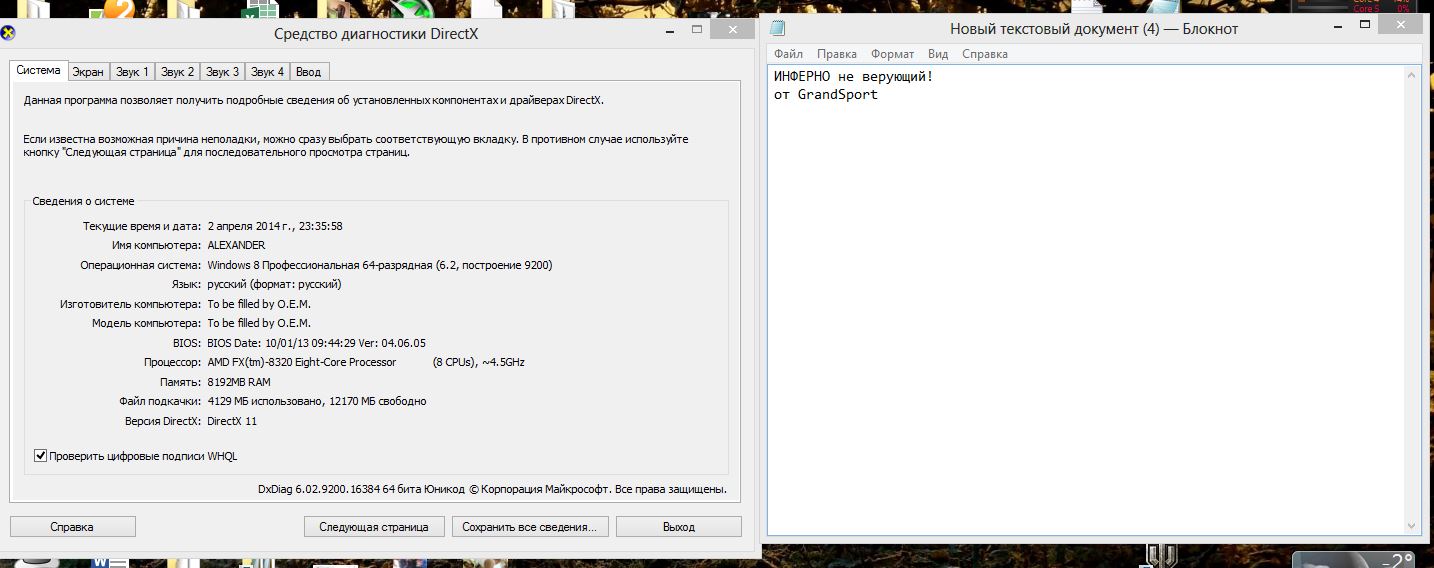Switch to the Экран tab
The width and height of the screenshot is (1434, 568).
[x=88, y=72]
